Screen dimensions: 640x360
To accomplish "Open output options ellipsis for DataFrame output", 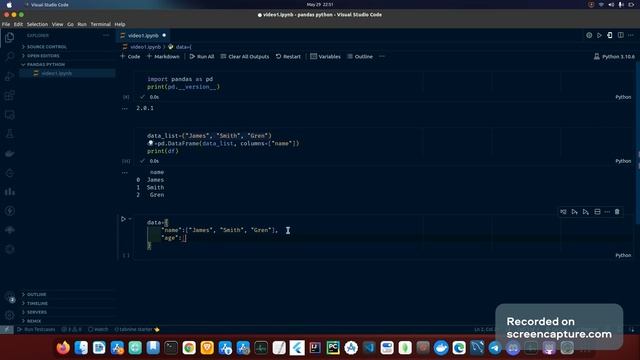I will [x=125, y=173].
